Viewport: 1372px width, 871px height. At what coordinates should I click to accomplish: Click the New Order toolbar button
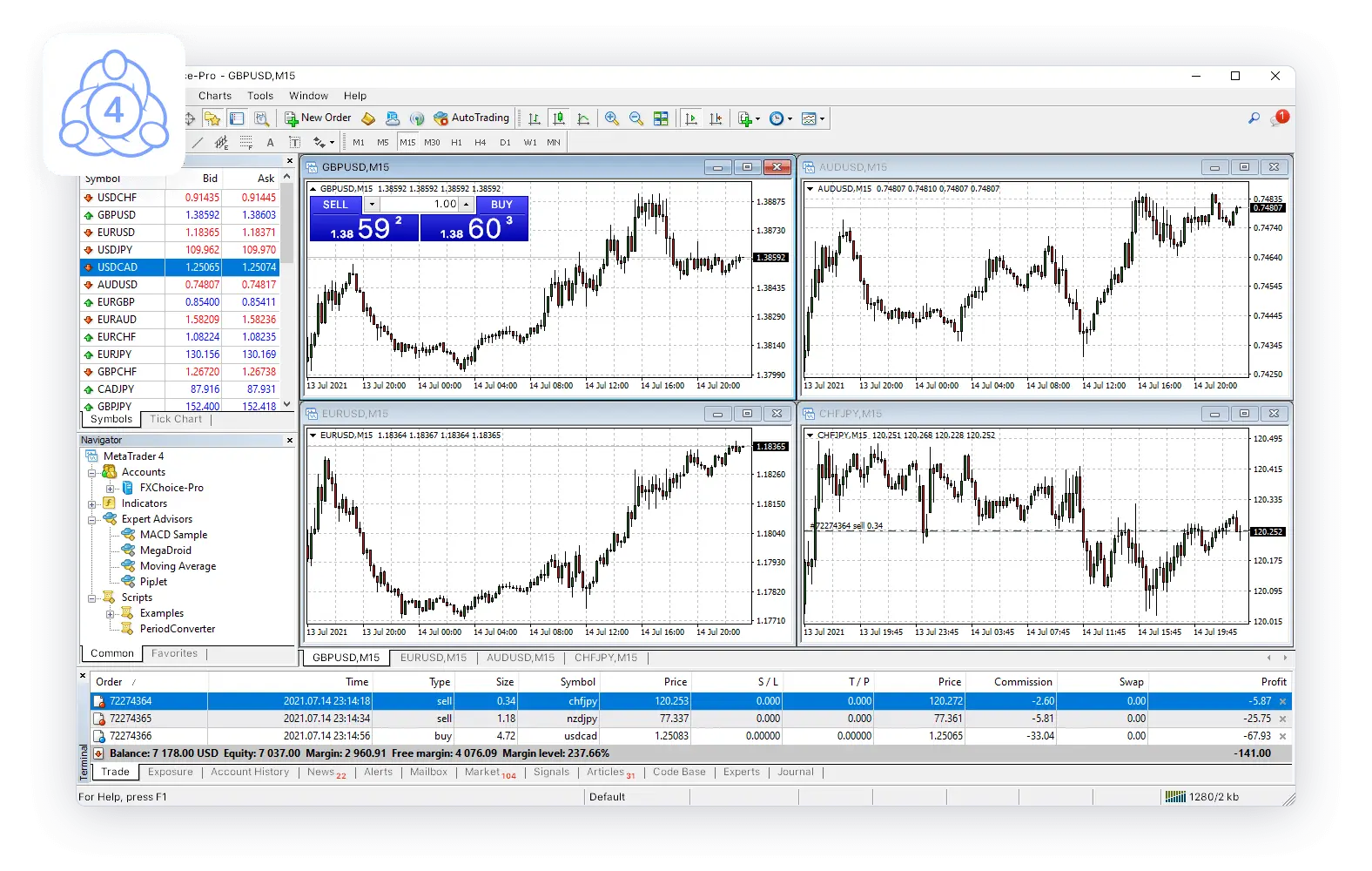(x=318, y=118)
